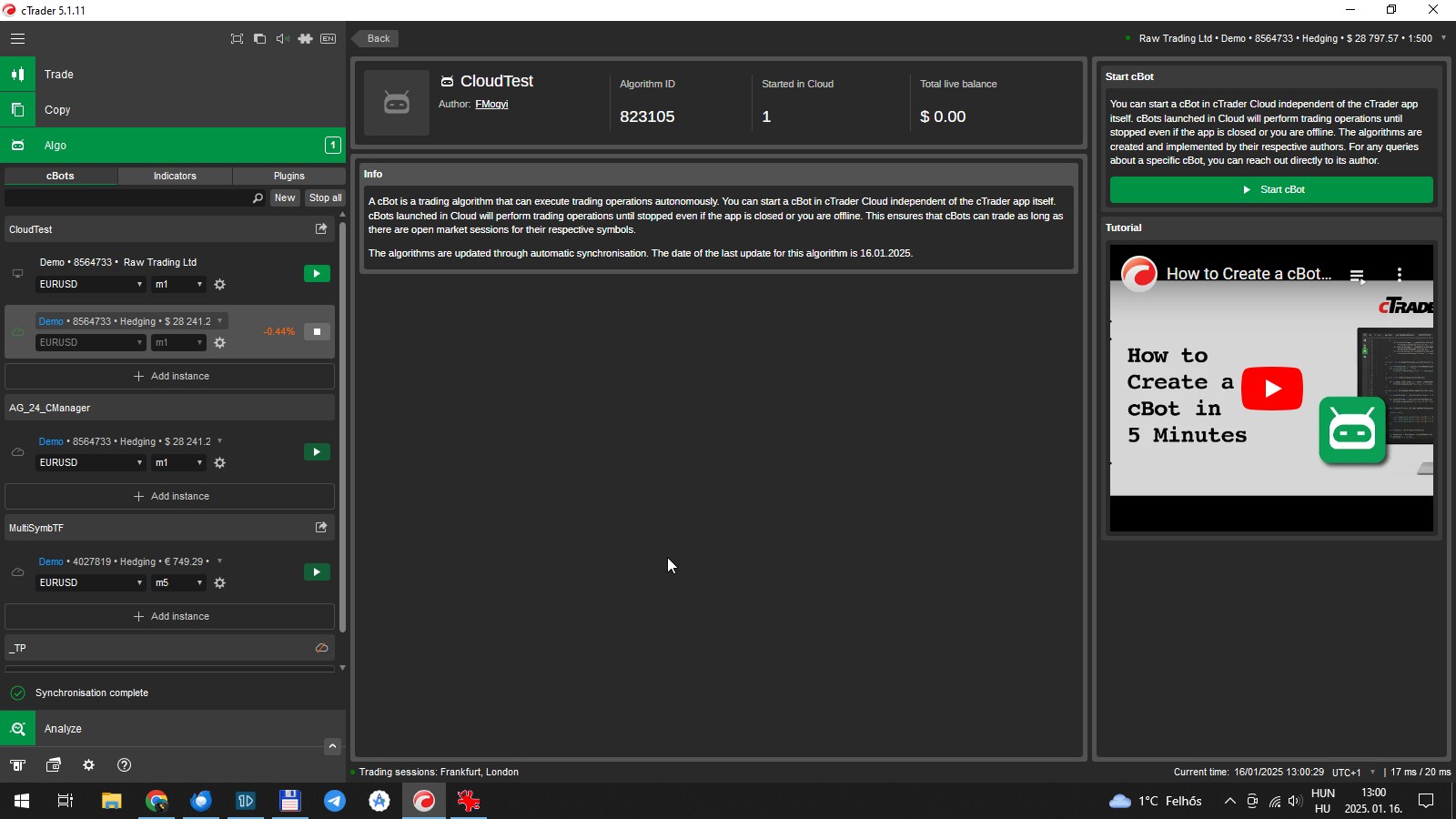This screenshot has height=819, width=1456.
Task: Open the wallet icon in bottom toolbar
Action: [x=54, y=765]
